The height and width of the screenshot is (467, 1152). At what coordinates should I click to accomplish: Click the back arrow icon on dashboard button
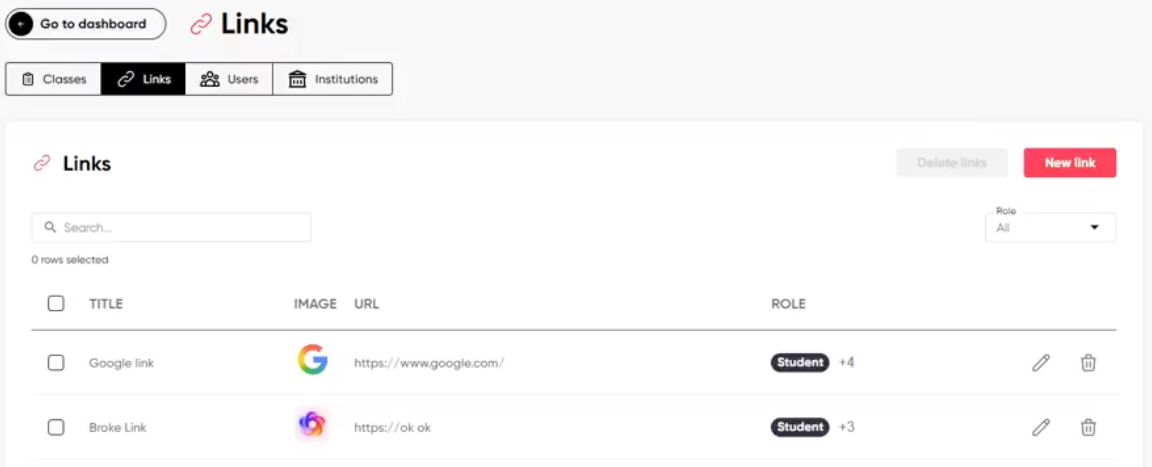tap(21, 24)
